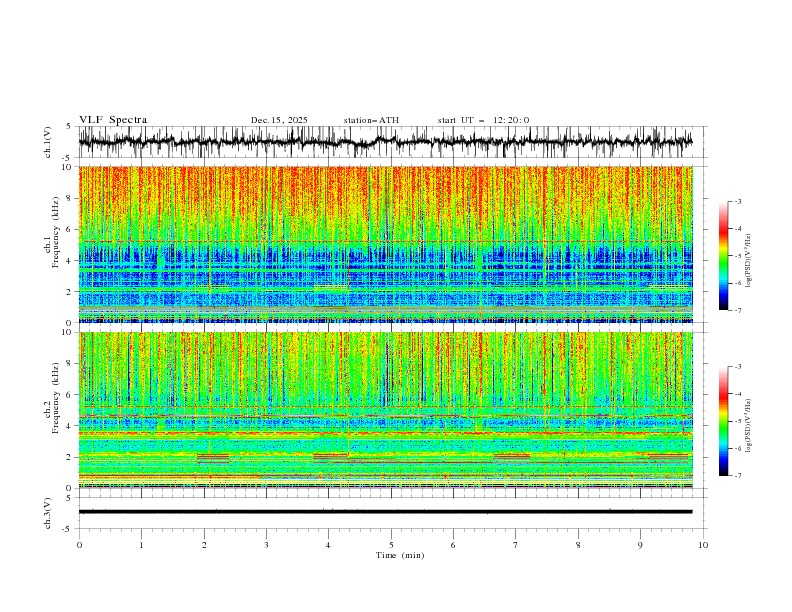
Task: Click the 'ch.1(V)' waveform axis label
Action: click(x=48, y=142)
